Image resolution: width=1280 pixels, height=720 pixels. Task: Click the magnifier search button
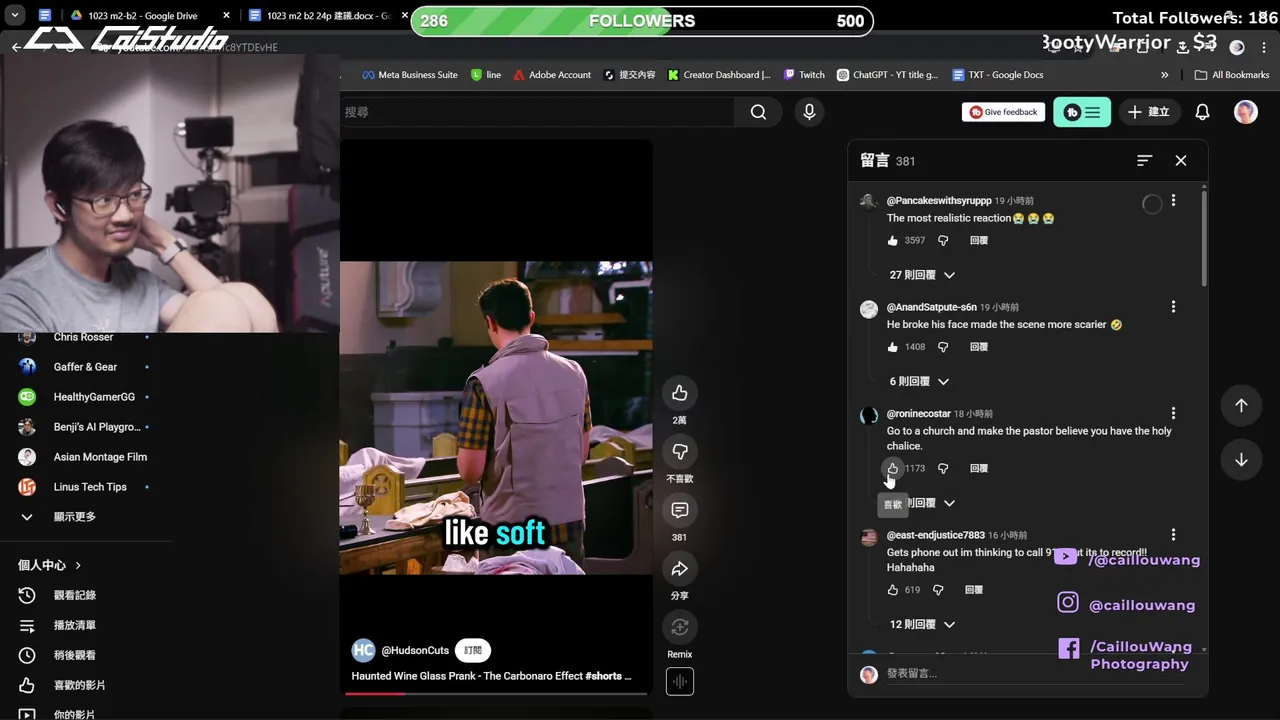coord(759,112)
